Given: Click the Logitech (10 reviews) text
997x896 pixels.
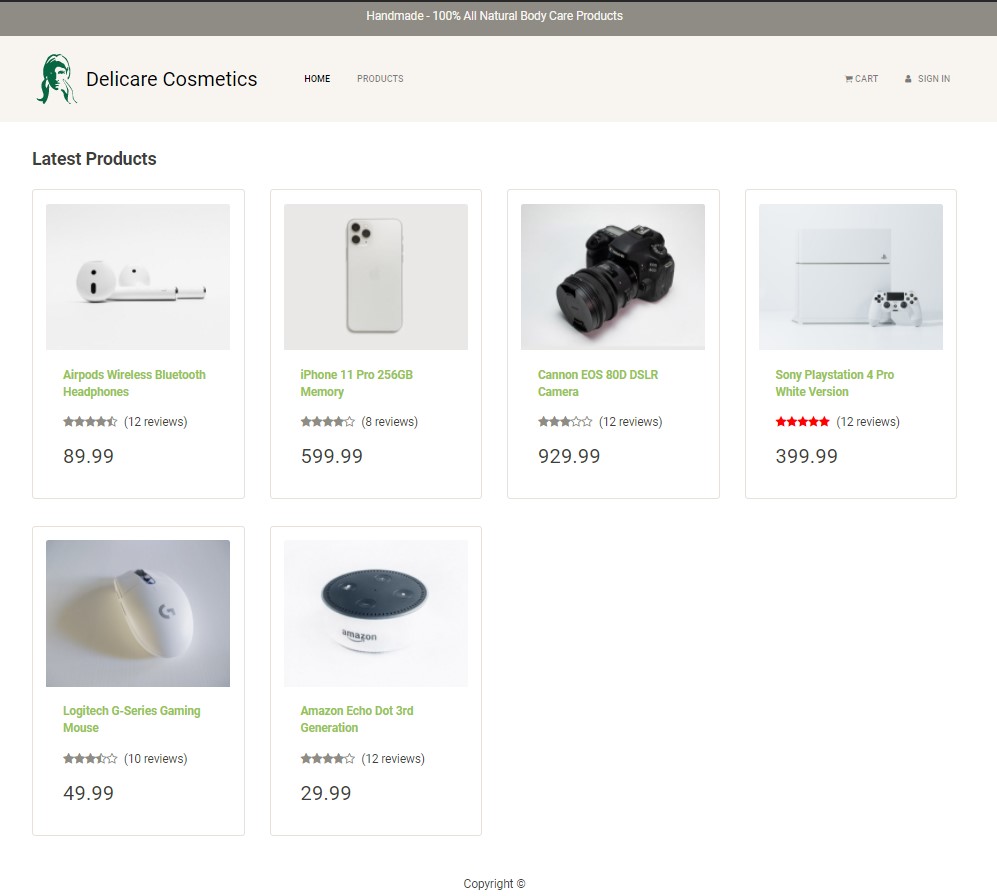Looking at the screenshot, I should pyautogui.click(x=155, y=759).
